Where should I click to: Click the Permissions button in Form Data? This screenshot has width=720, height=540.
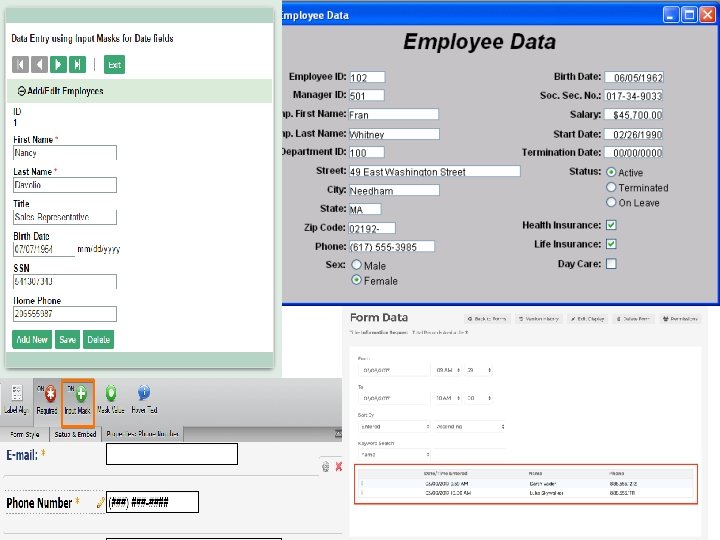(x=680, y=319)
